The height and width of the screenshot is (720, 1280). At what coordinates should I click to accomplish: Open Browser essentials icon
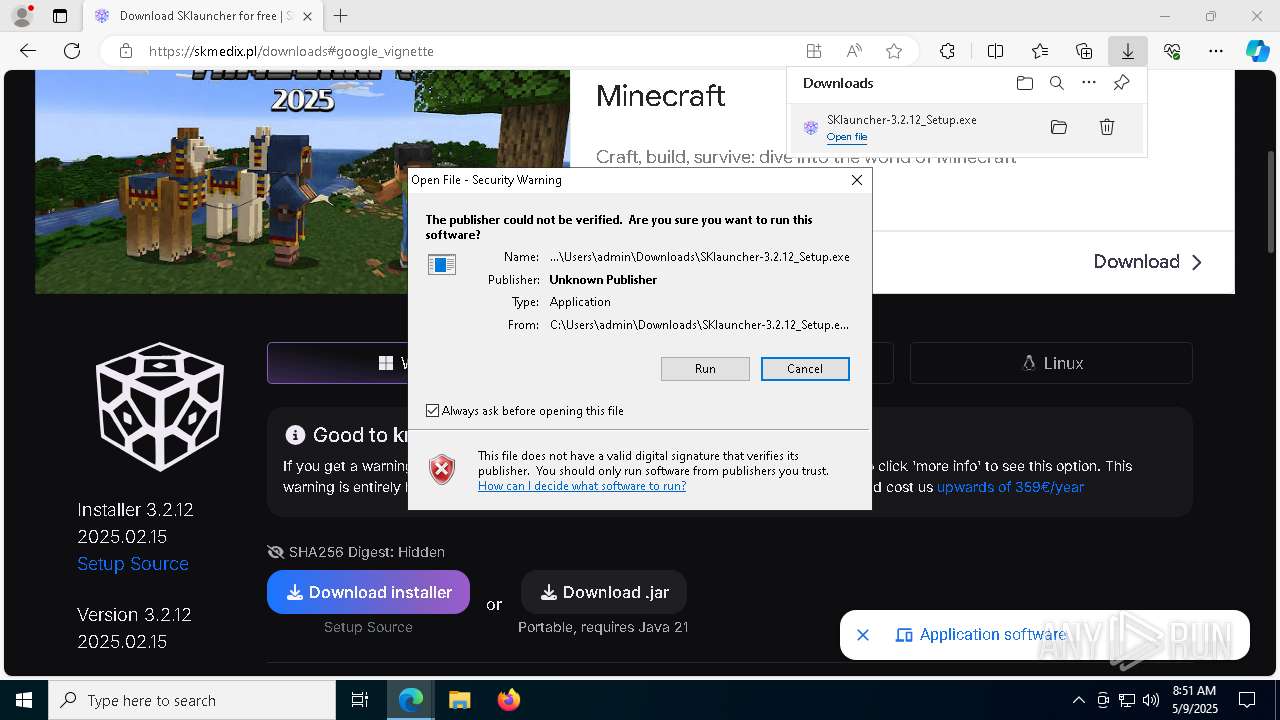point(1172,51)
